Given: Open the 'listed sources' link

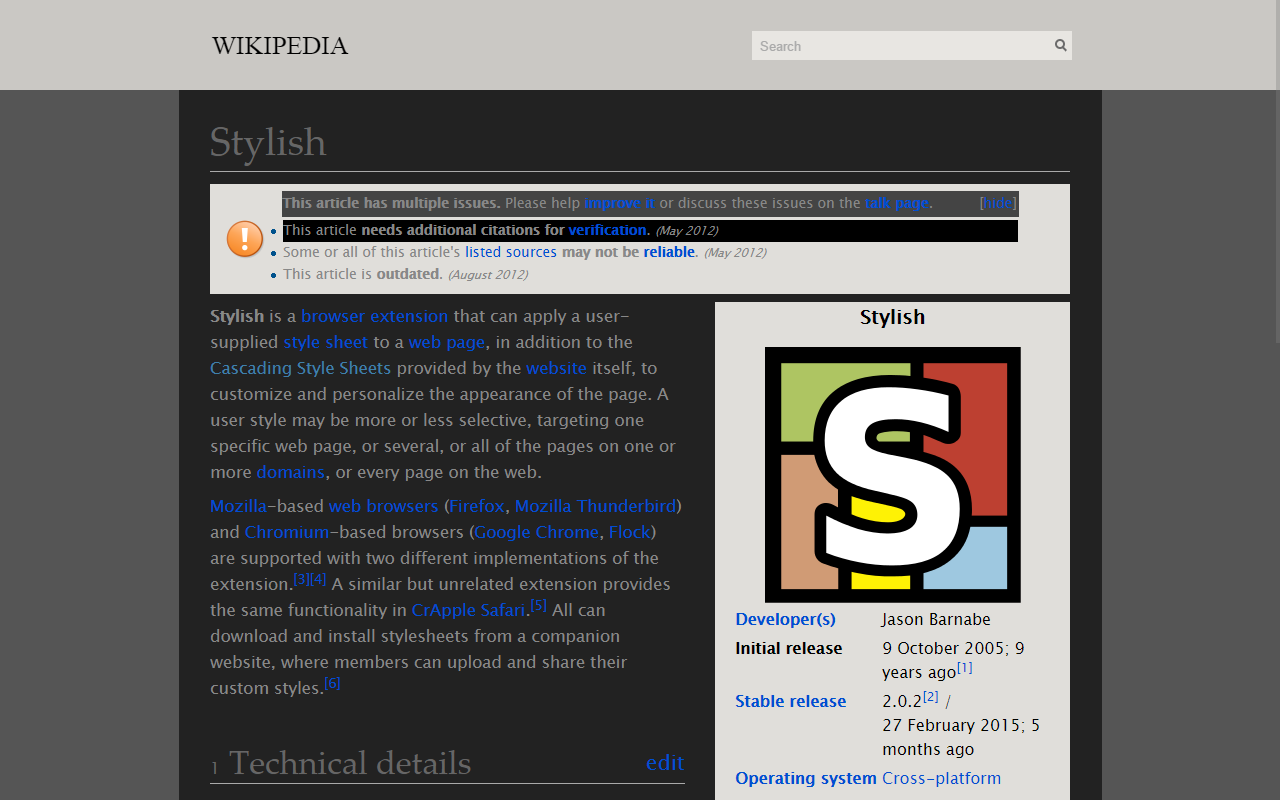Looking at the screenshot, I should coord(511,252).
